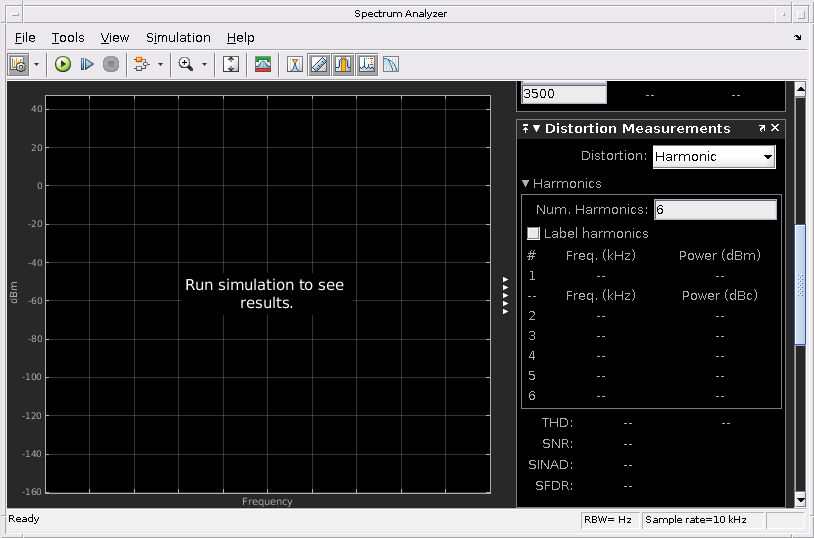The width and height of the screenshot is (814, 538).
Task: Open the Tools menu
Action: tap(68, 37)
